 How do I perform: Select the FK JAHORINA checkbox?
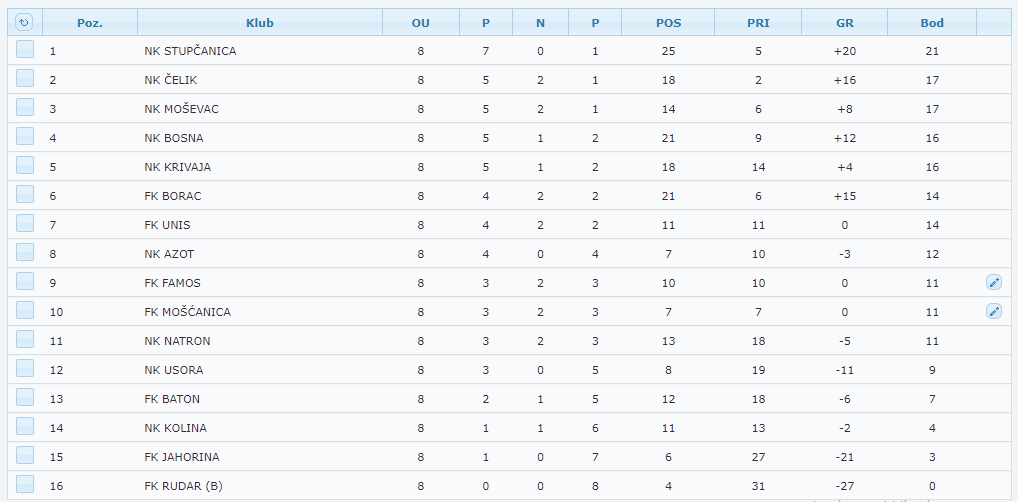pos(25,456)
